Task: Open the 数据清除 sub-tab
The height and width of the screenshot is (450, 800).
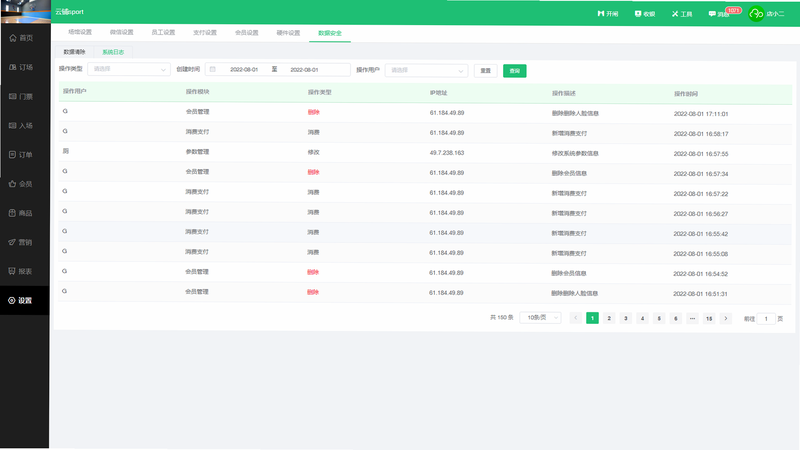Action: coord(74,52)
